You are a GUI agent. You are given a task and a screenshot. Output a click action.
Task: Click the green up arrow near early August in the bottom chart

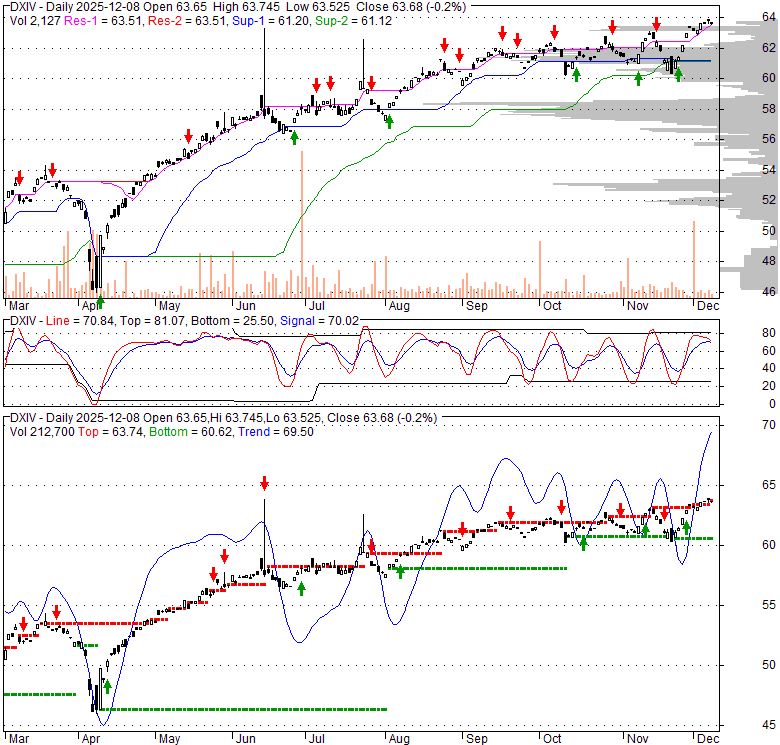point(400,571)
